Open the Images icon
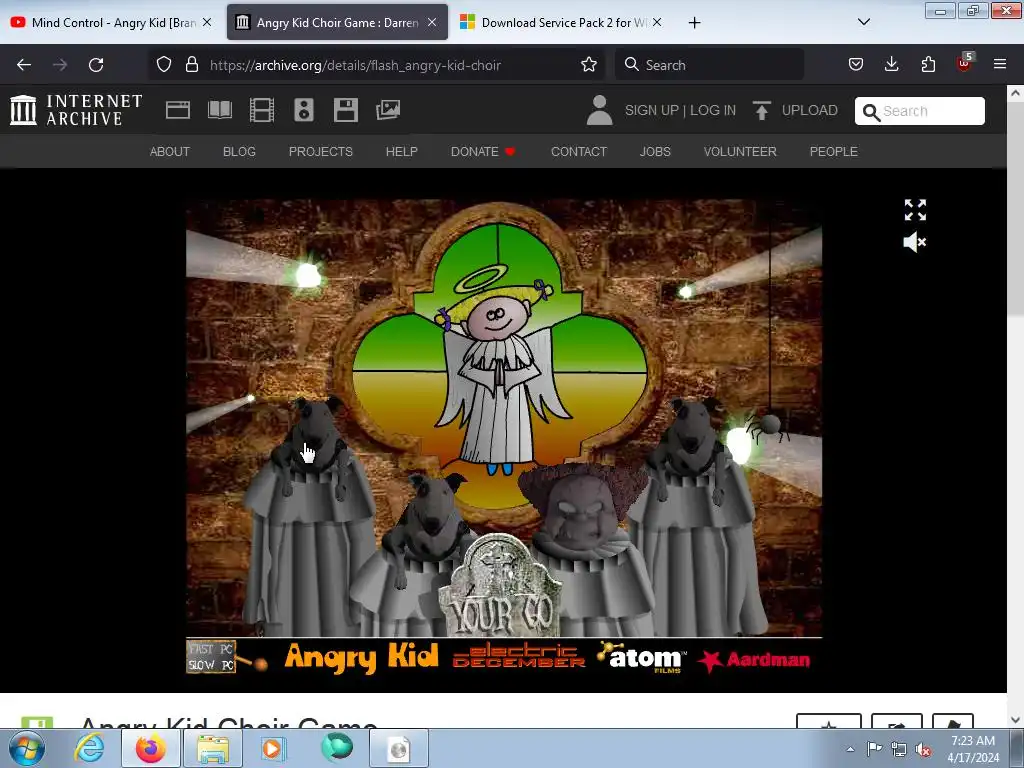This screenshot has width=1024, height=768. [388, 110]
